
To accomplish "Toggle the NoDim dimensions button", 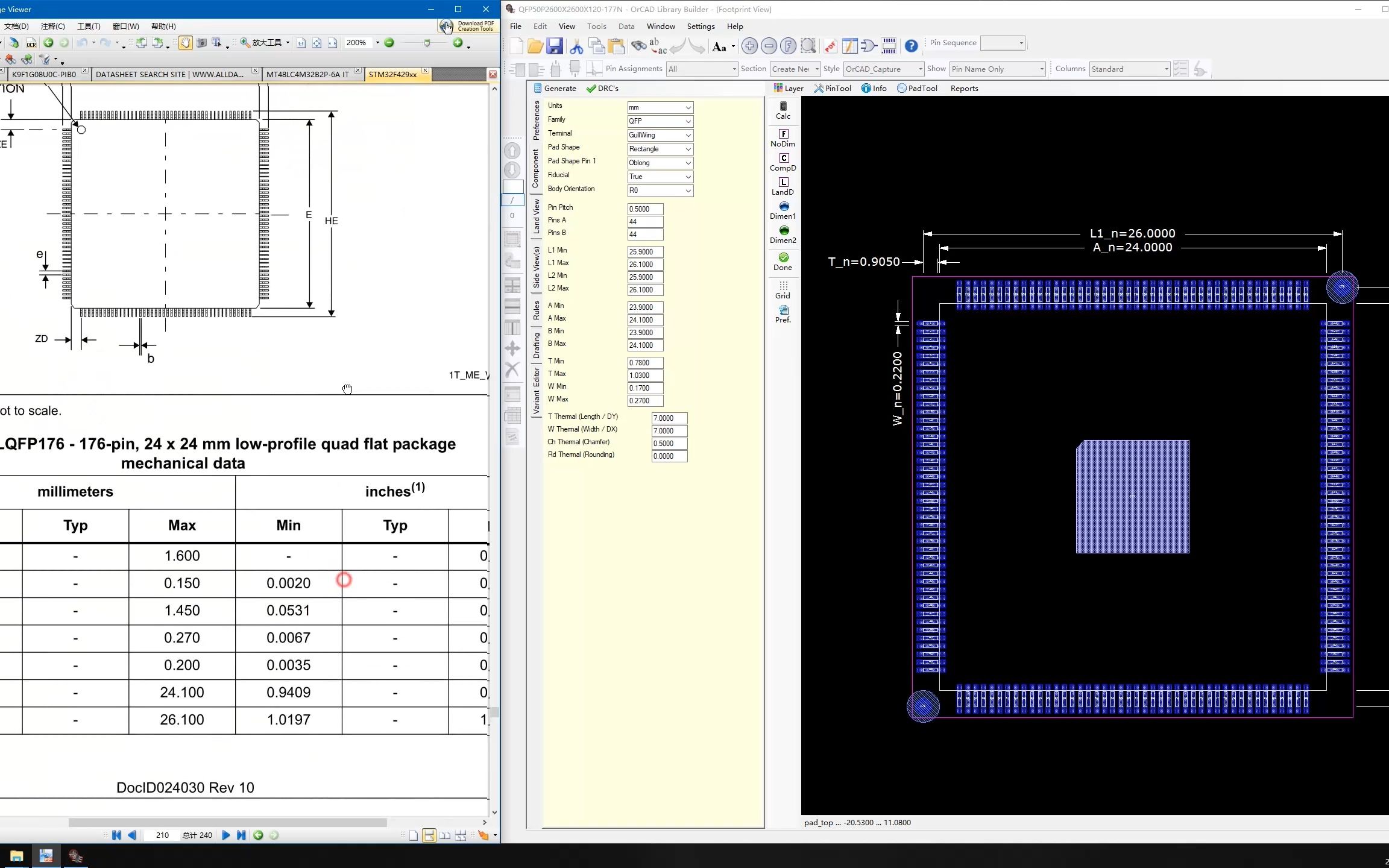I will pos(783,138).
